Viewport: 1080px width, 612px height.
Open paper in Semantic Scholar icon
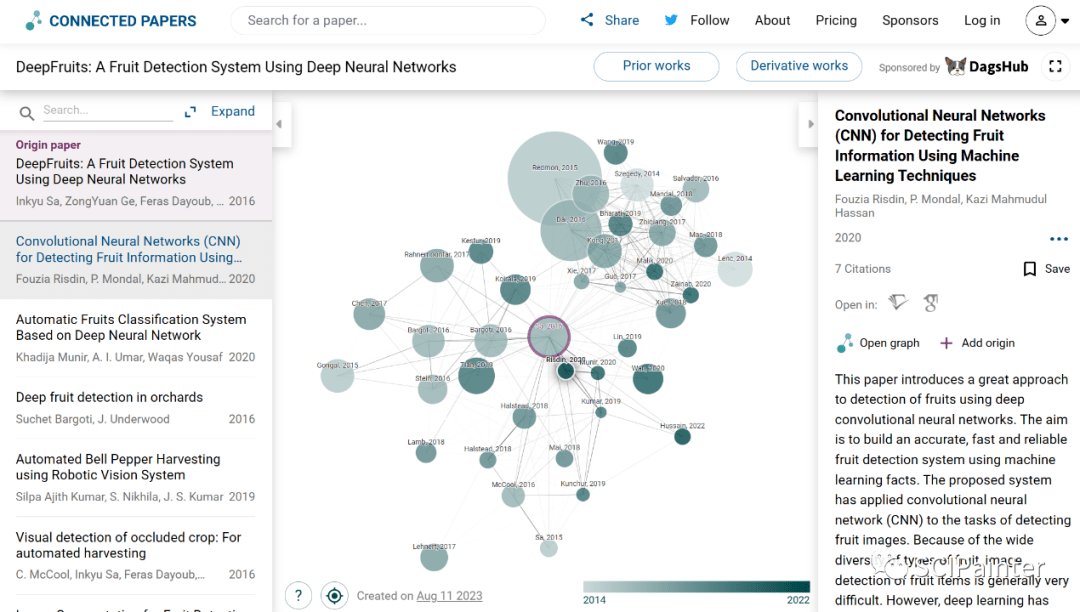pos(897,303)
